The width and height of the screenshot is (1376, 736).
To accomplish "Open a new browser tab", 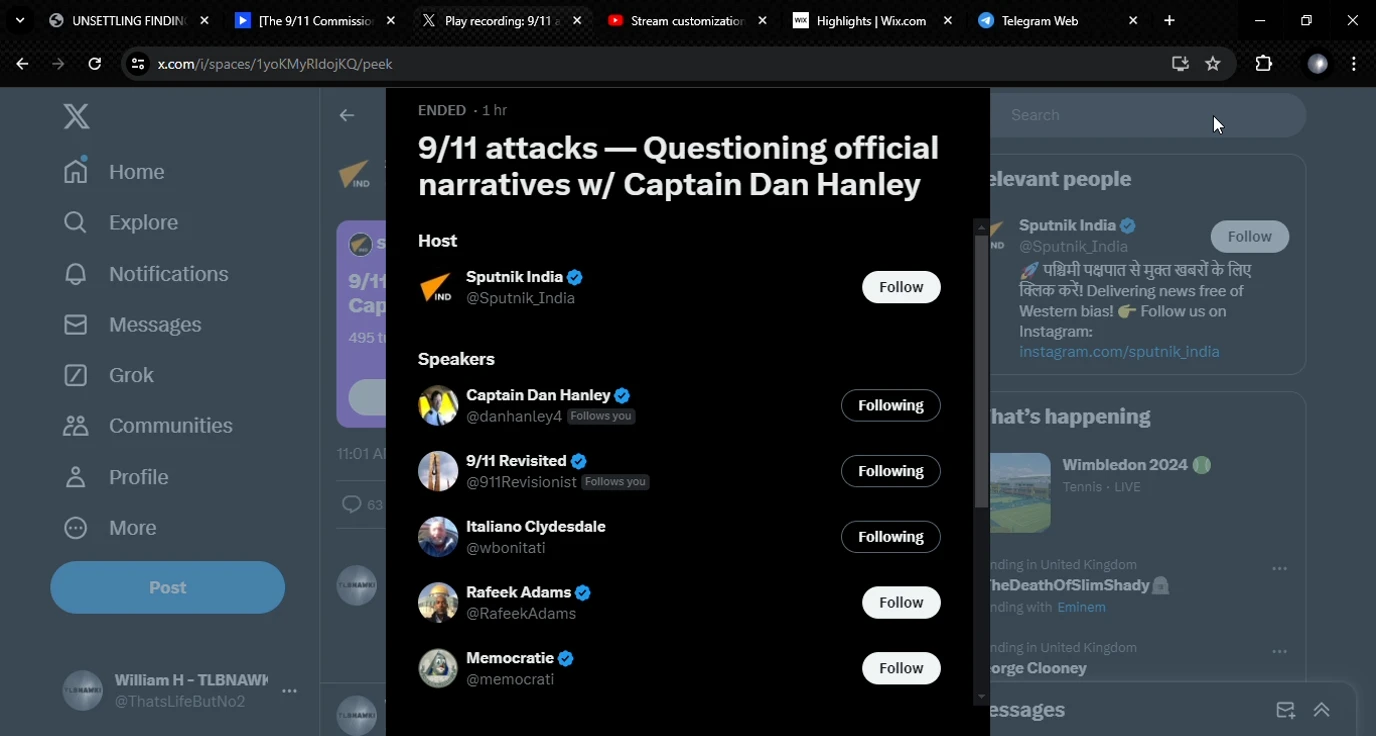I will click(x=1169, y=20).
